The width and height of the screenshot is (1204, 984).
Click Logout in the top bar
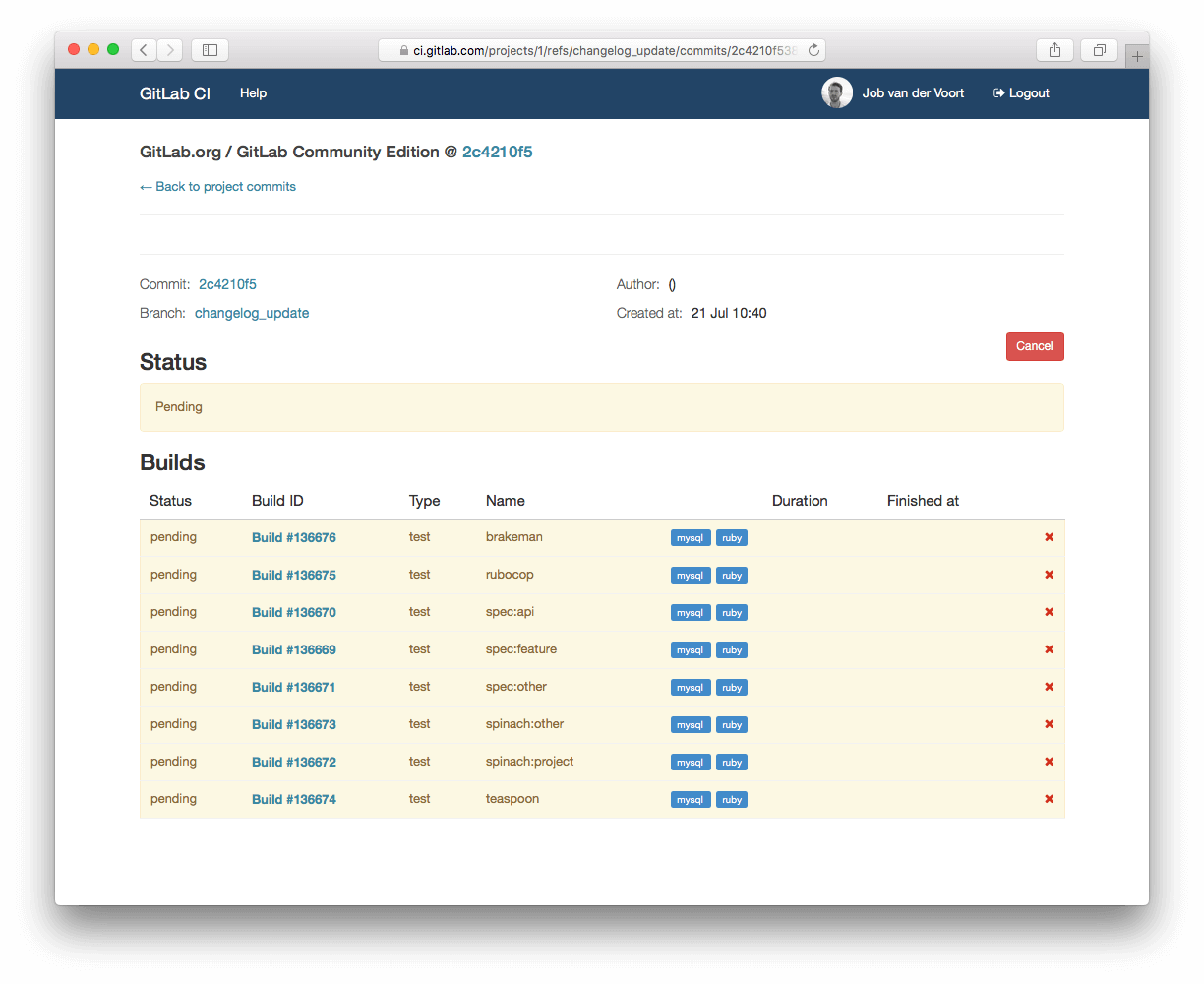coord(1021,93)
